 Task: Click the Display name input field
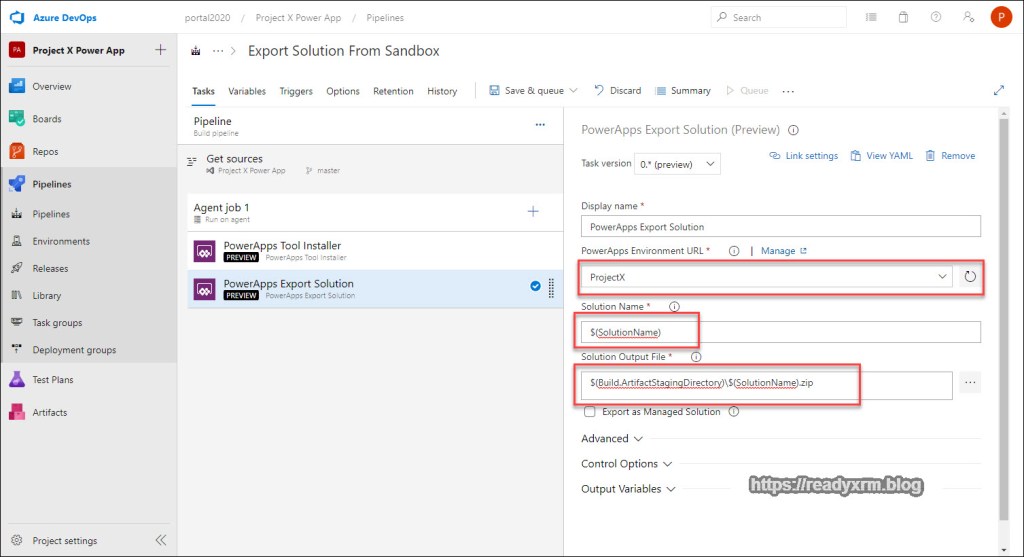click(780, 227)
